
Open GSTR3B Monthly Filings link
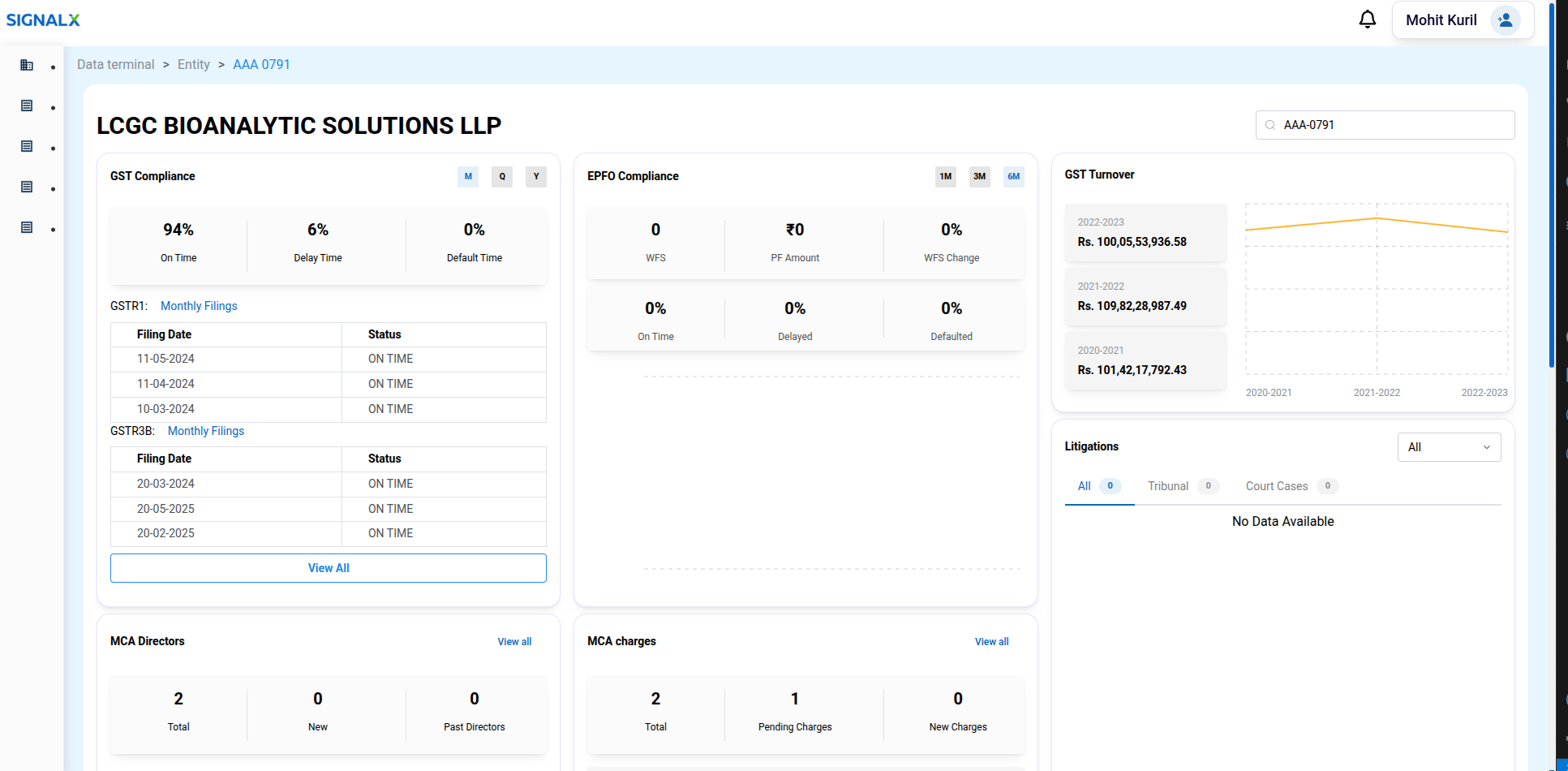206,431
